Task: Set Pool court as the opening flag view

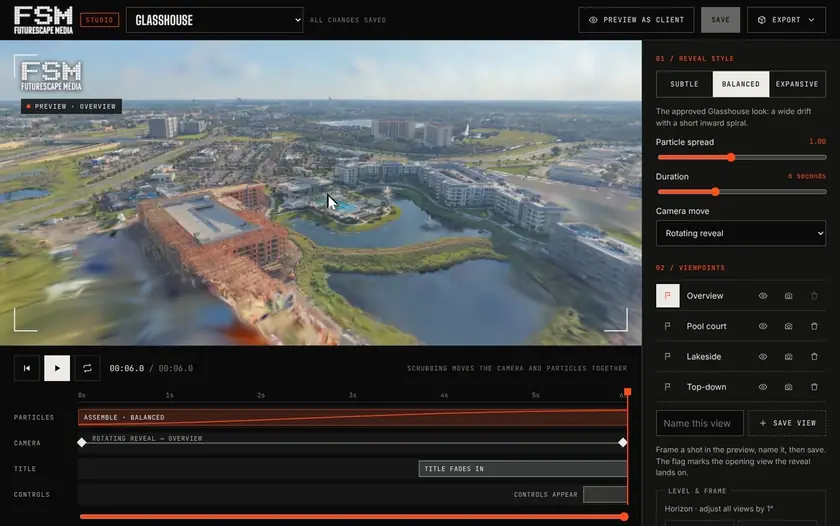Action: point(668,326)
